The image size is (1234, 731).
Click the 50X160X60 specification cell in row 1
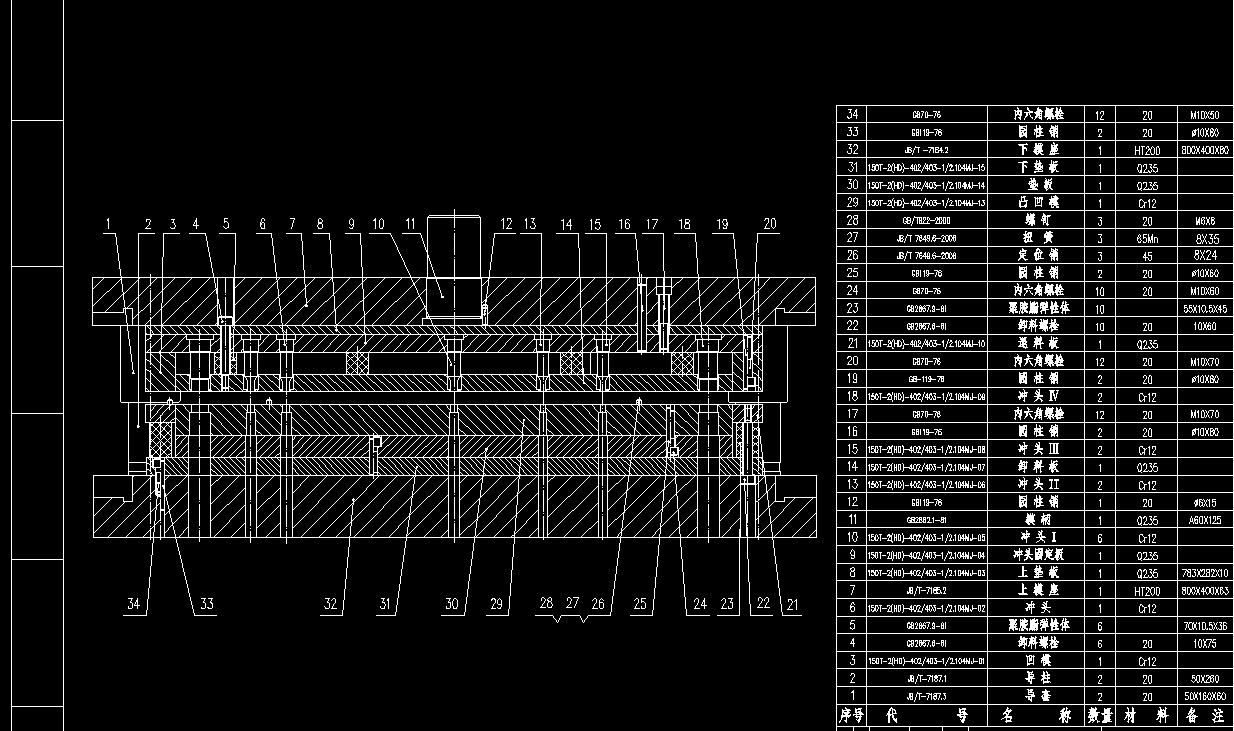[x=1205, y=696]
